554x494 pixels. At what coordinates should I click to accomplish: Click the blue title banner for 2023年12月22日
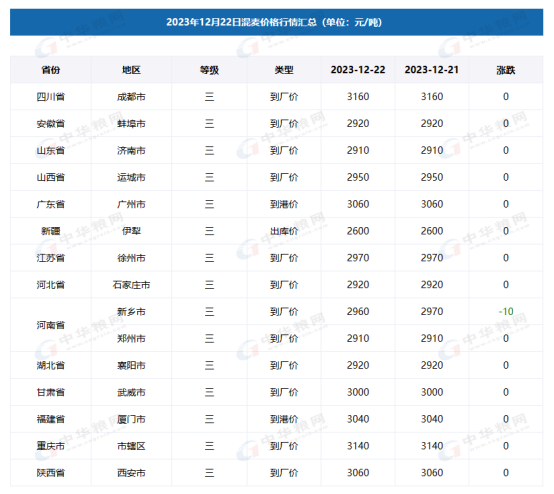(x=276, y=22)
